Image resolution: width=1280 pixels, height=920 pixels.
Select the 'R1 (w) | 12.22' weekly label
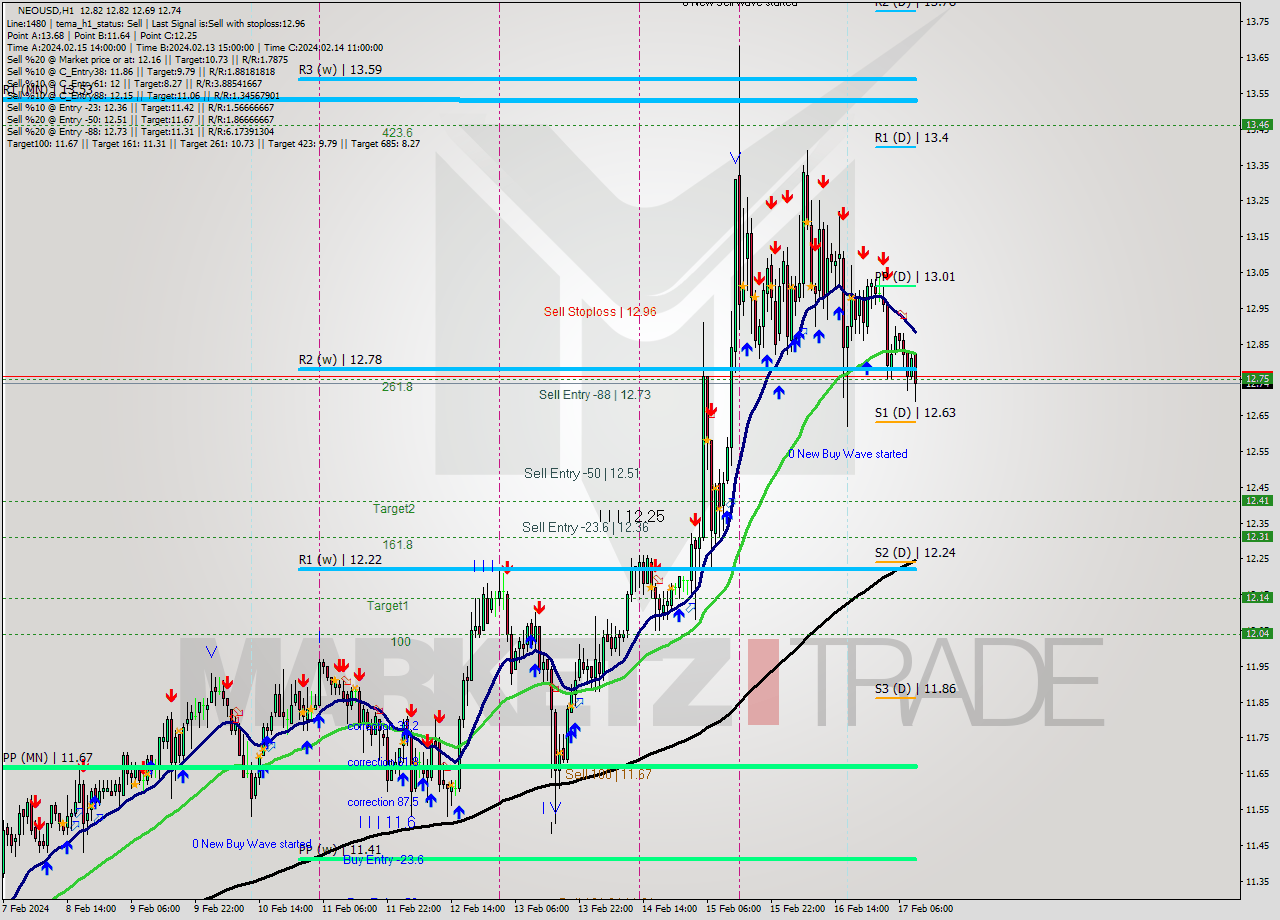[340, 560]
